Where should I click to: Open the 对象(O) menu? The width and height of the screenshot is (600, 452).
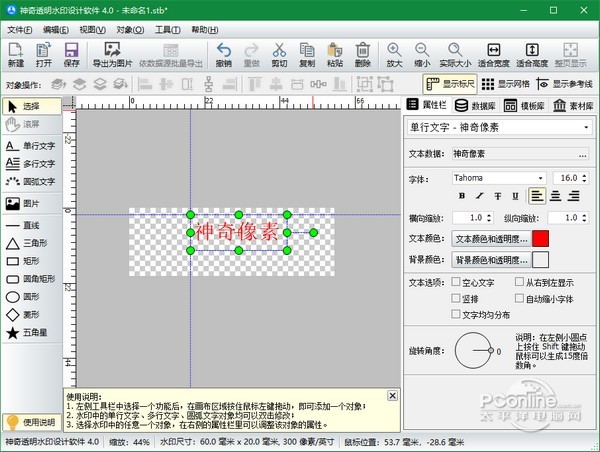click(x=130, y=29)
